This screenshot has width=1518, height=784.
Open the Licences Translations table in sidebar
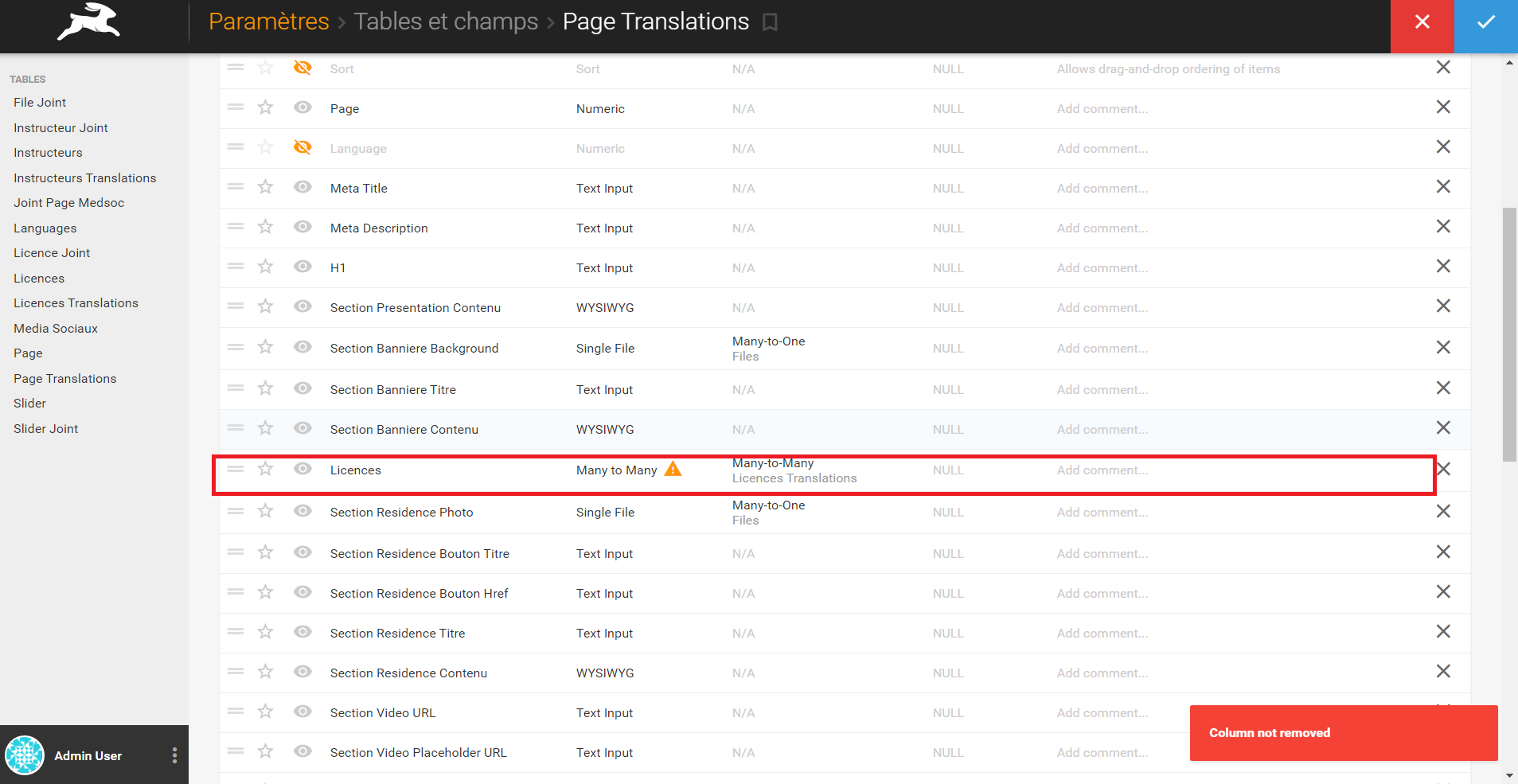tap(76, 302)
